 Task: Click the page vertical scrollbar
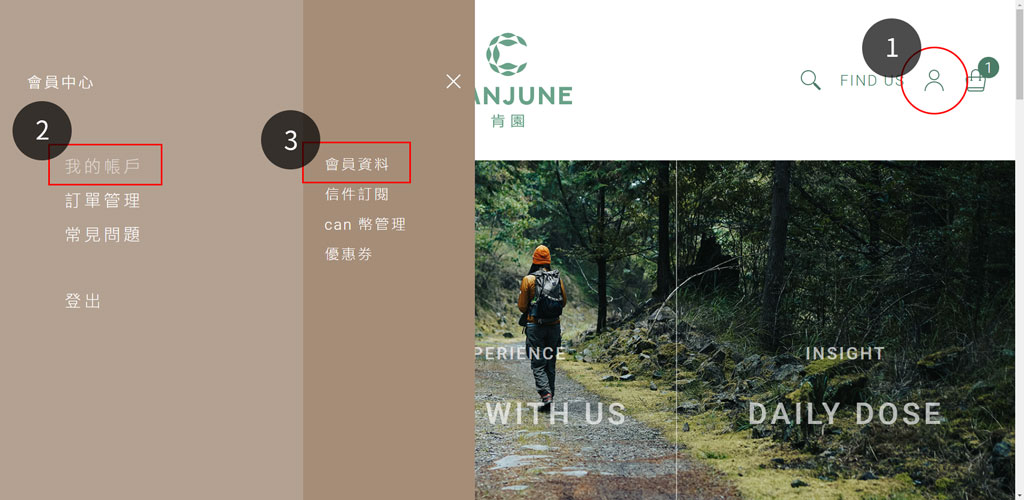tap(1019, 250)
